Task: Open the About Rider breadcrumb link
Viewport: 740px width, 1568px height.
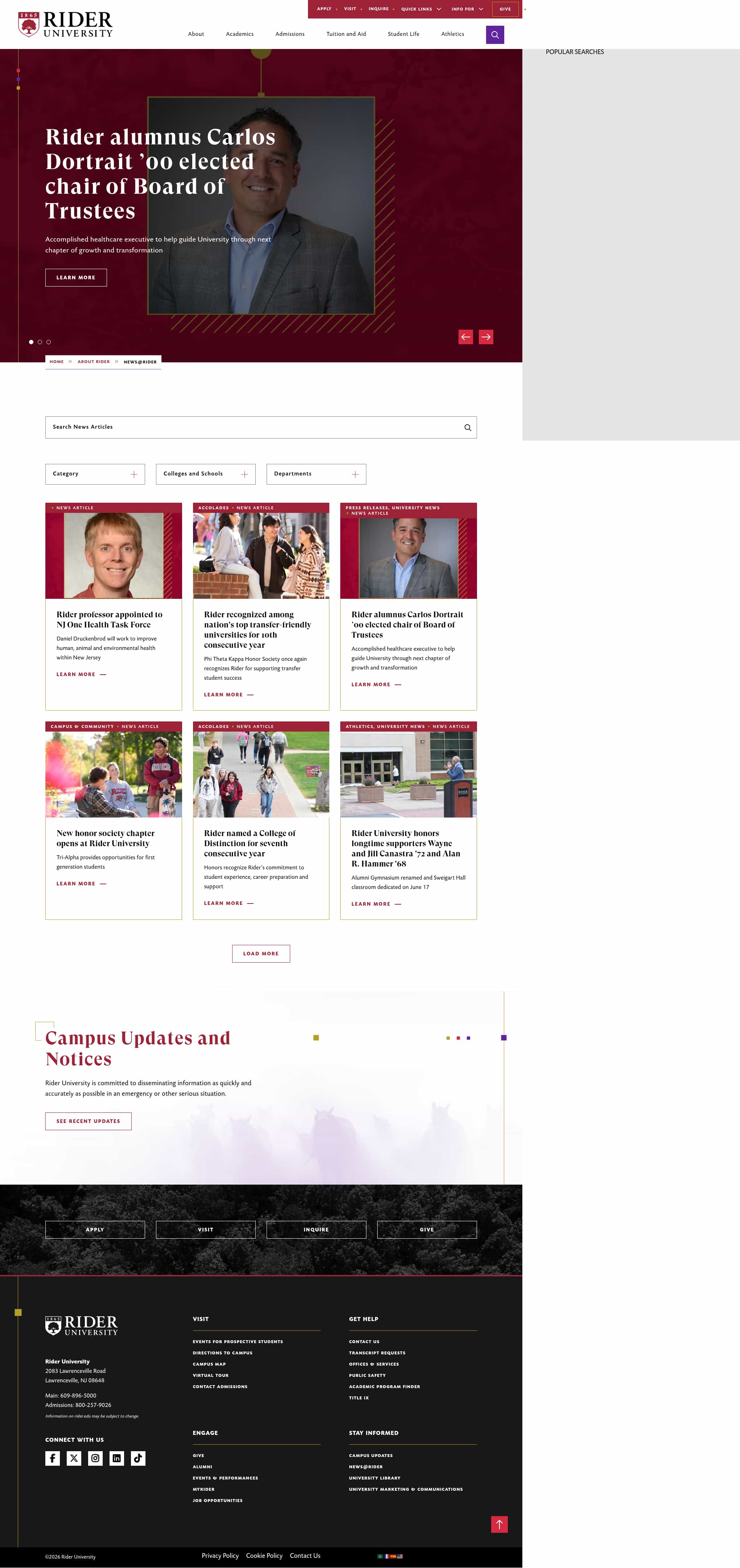Action: 94,362
